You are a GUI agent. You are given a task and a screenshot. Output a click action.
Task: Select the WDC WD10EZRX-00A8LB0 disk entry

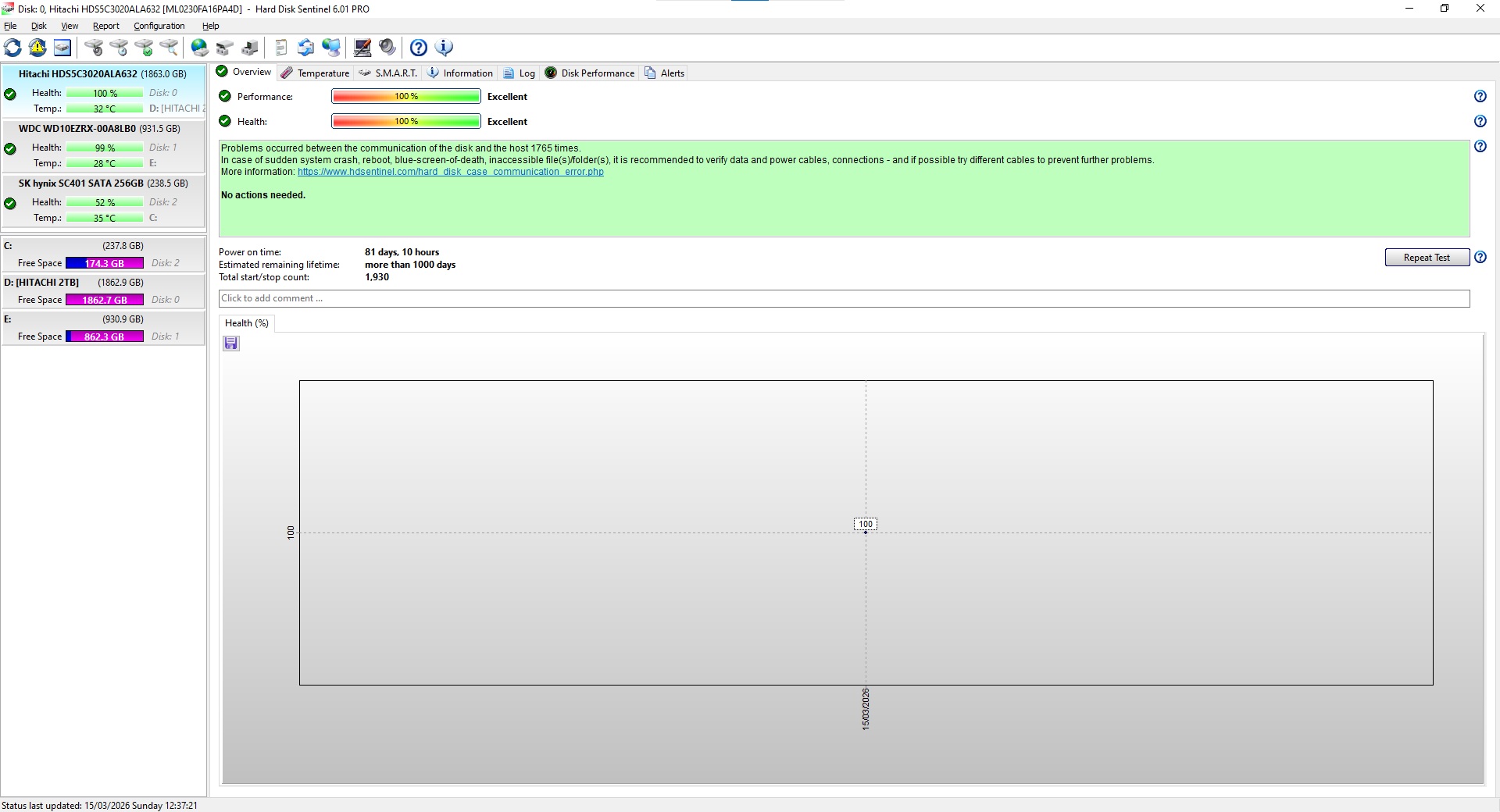(103, 146)
